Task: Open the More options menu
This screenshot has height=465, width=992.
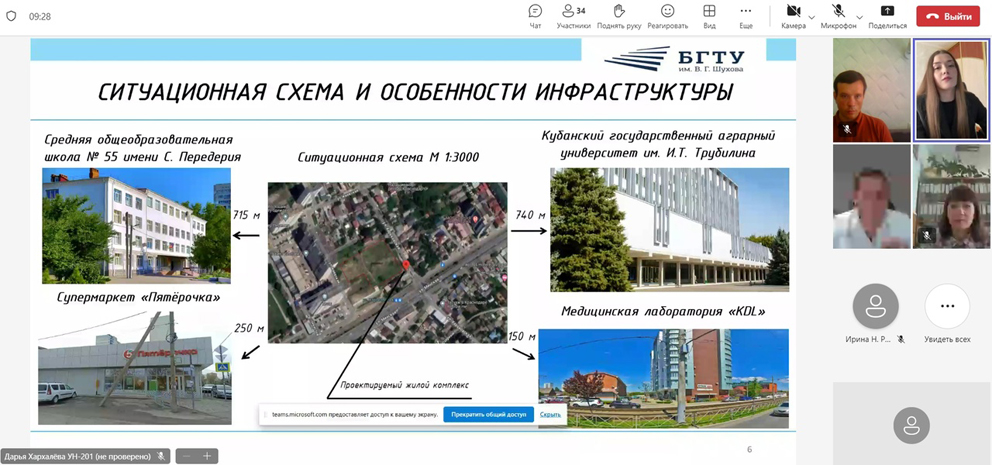Action: click(746, 16)
